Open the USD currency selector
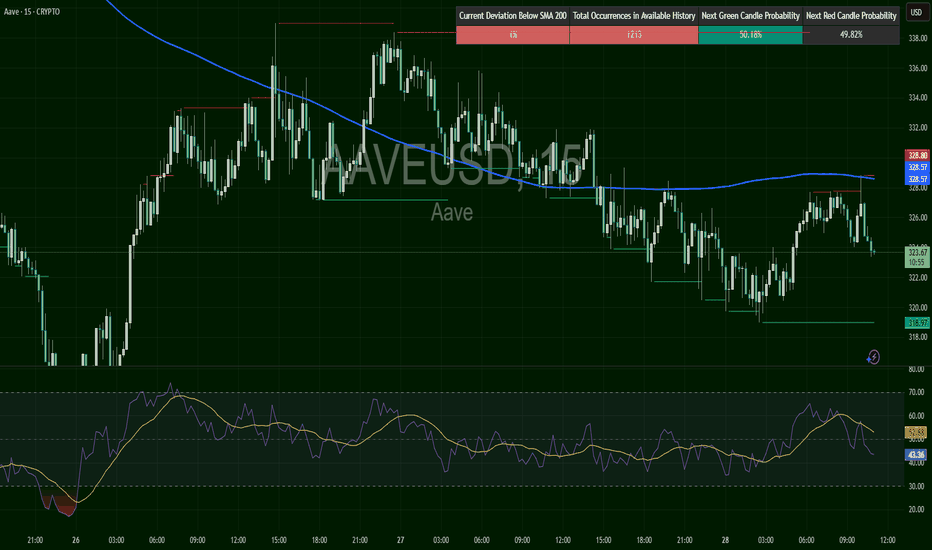Viewport: 932px width, 550px height. pos(916,12)
